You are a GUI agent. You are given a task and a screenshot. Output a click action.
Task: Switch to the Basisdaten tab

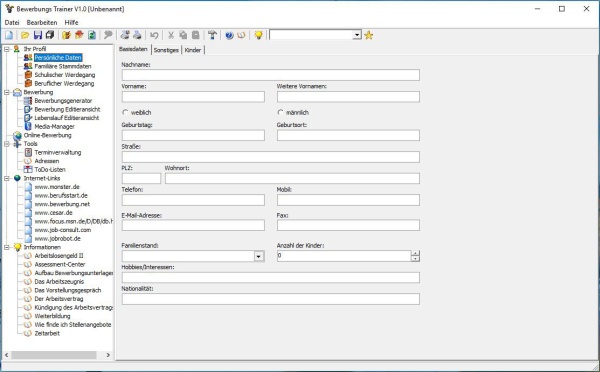pos(133,49)
